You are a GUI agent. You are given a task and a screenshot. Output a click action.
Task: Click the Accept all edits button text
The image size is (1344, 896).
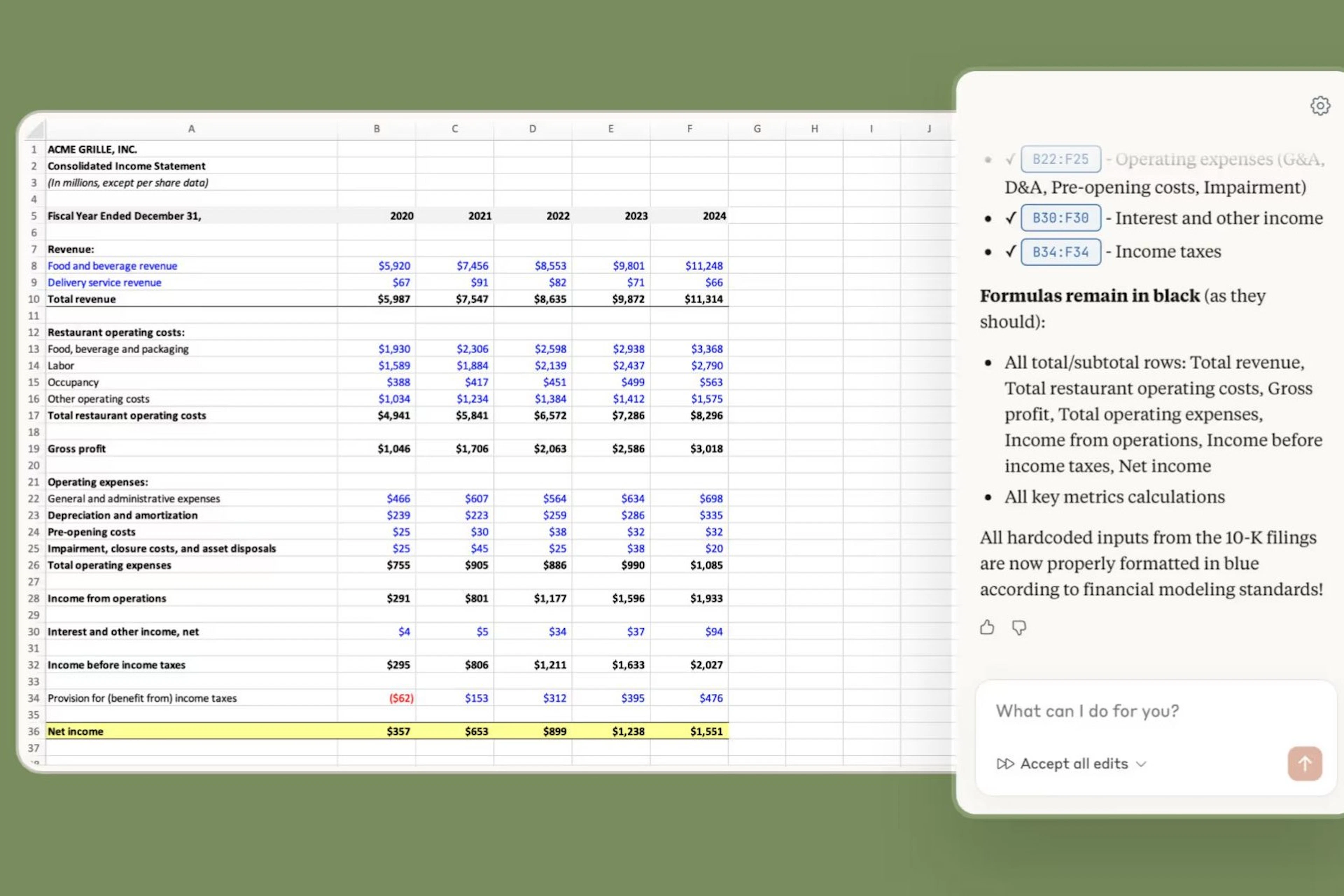point(1074,764)
